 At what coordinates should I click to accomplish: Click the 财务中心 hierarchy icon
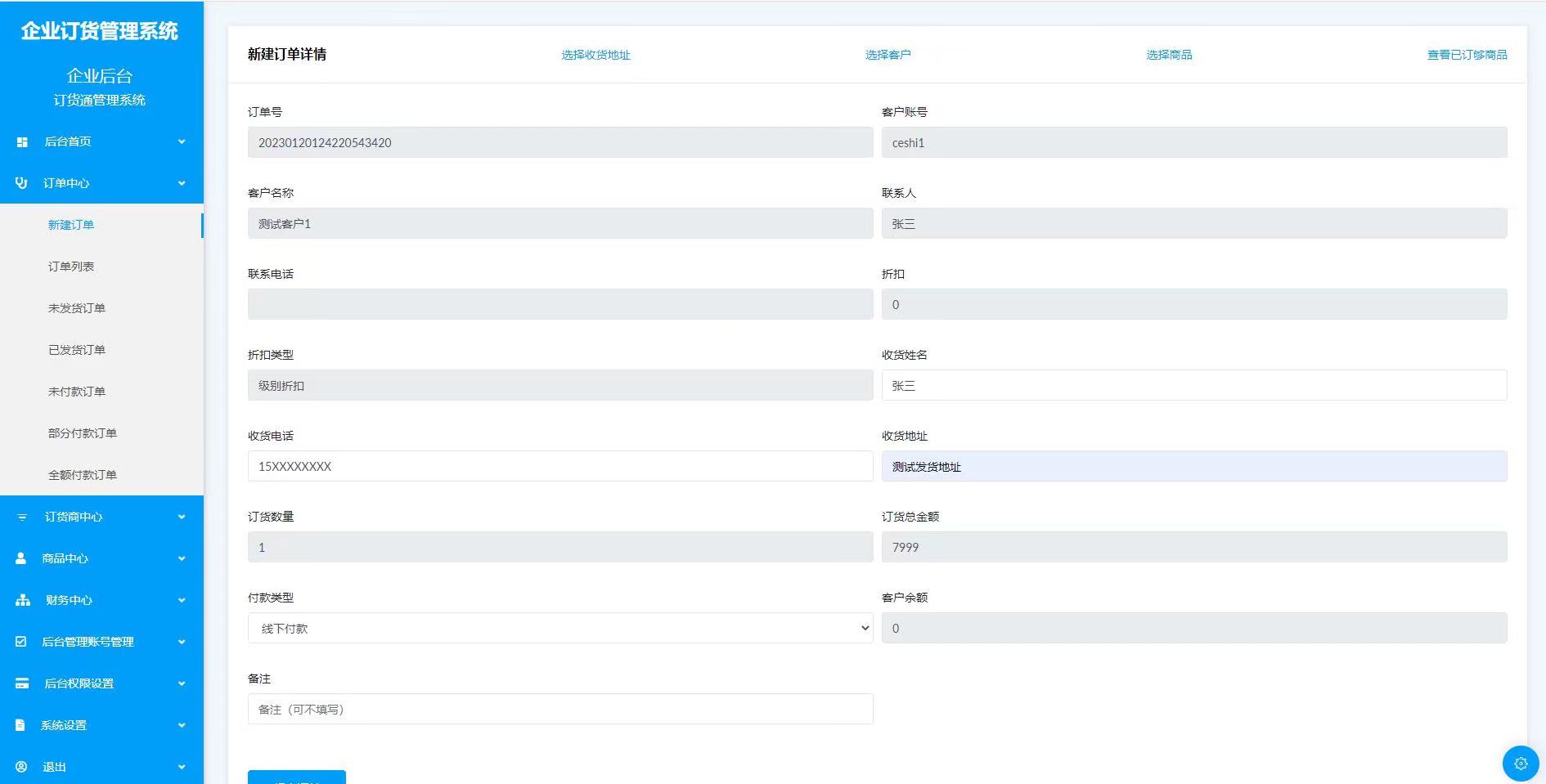click(23, 600)
